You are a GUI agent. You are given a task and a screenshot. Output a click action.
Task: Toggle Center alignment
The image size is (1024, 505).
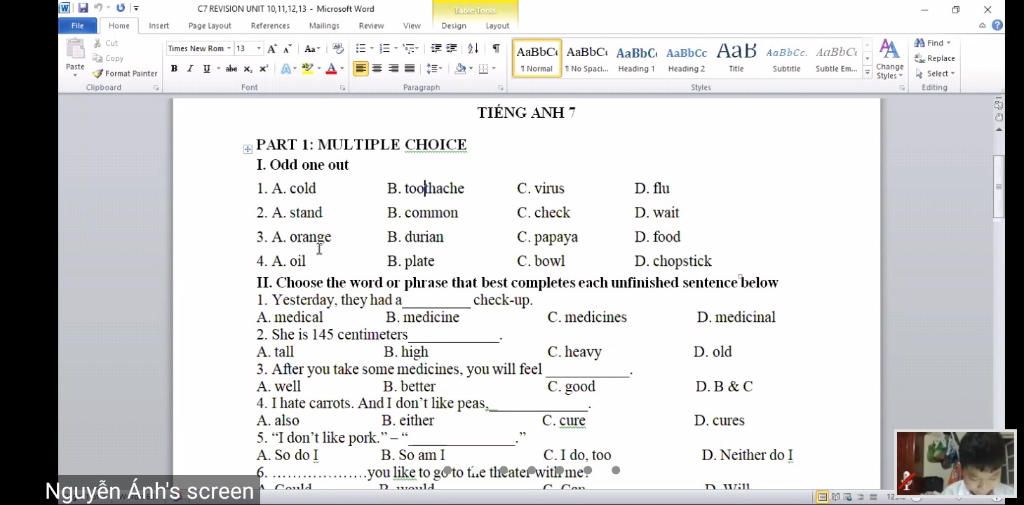(377, 69)
